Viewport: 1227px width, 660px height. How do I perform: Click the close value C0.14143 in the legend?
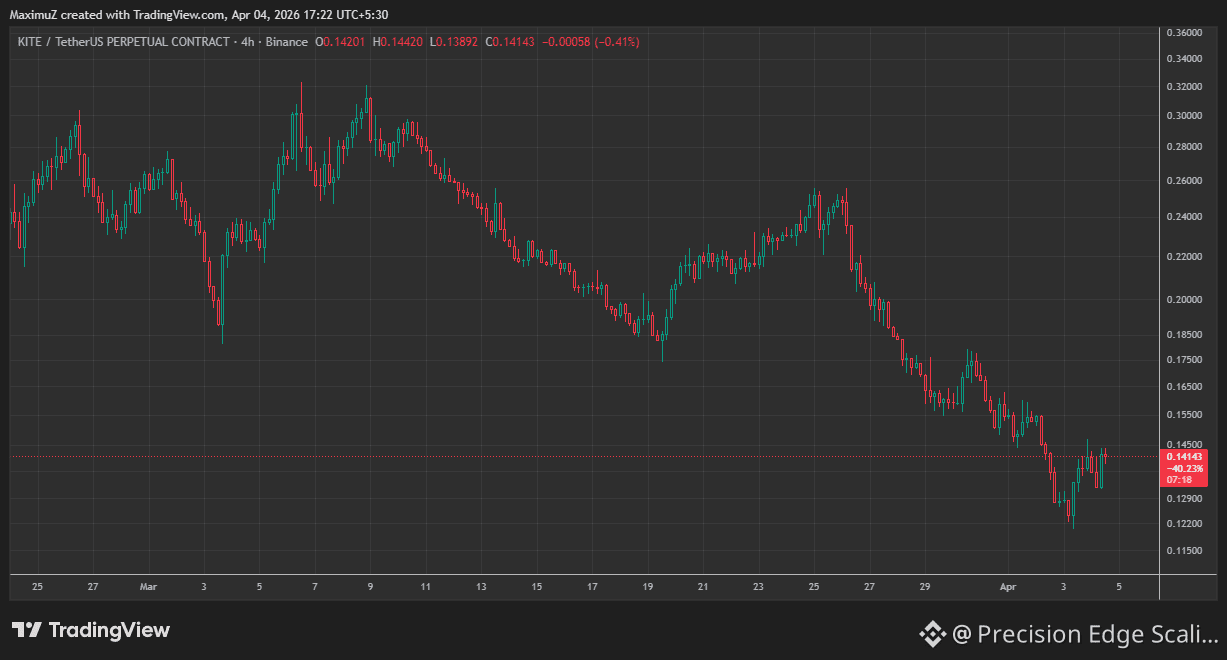coord(510,42)
